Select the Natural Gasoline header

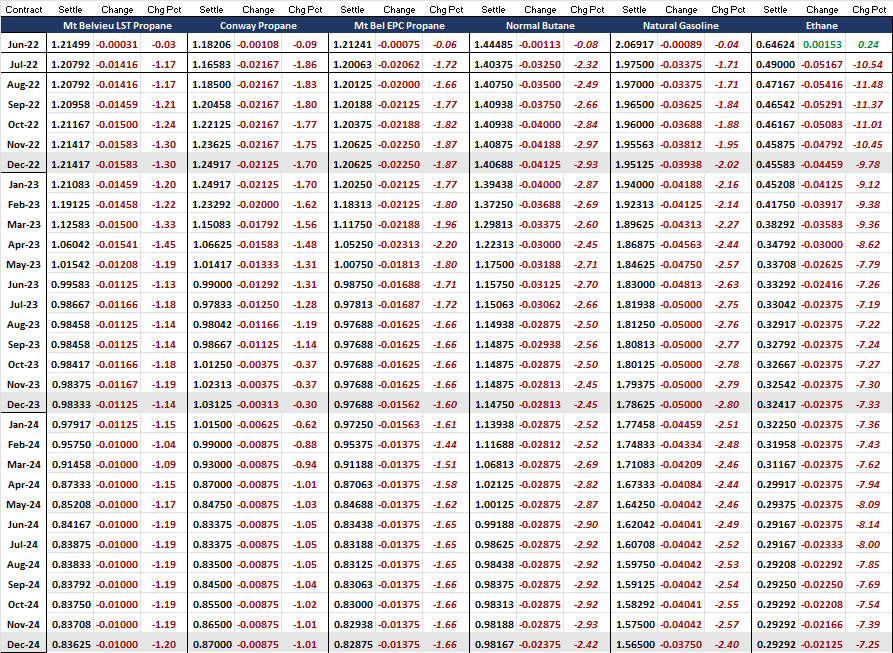coord(681,26)
